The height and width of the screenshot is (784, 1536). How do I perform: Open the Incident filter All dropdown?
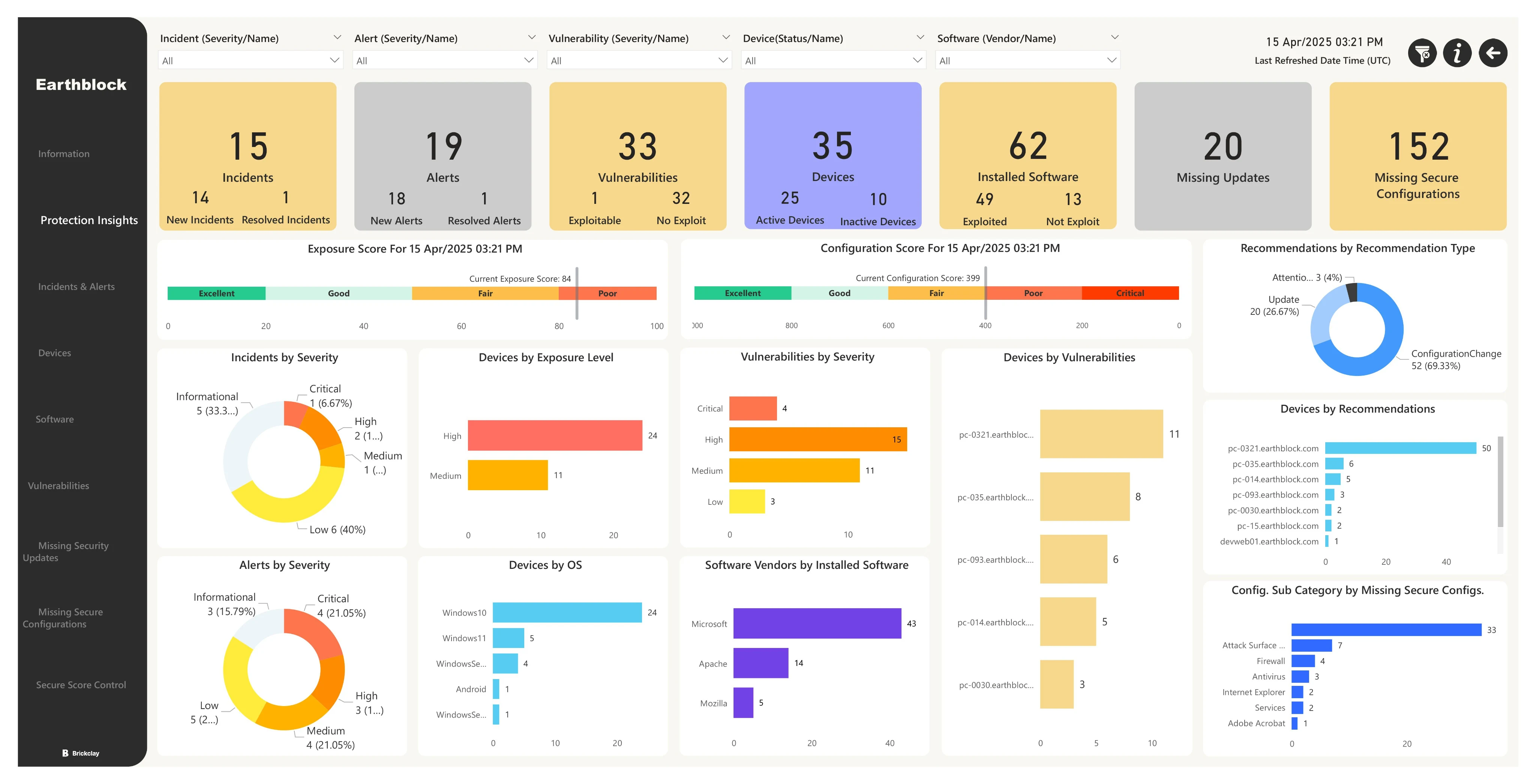click(250, 60)
